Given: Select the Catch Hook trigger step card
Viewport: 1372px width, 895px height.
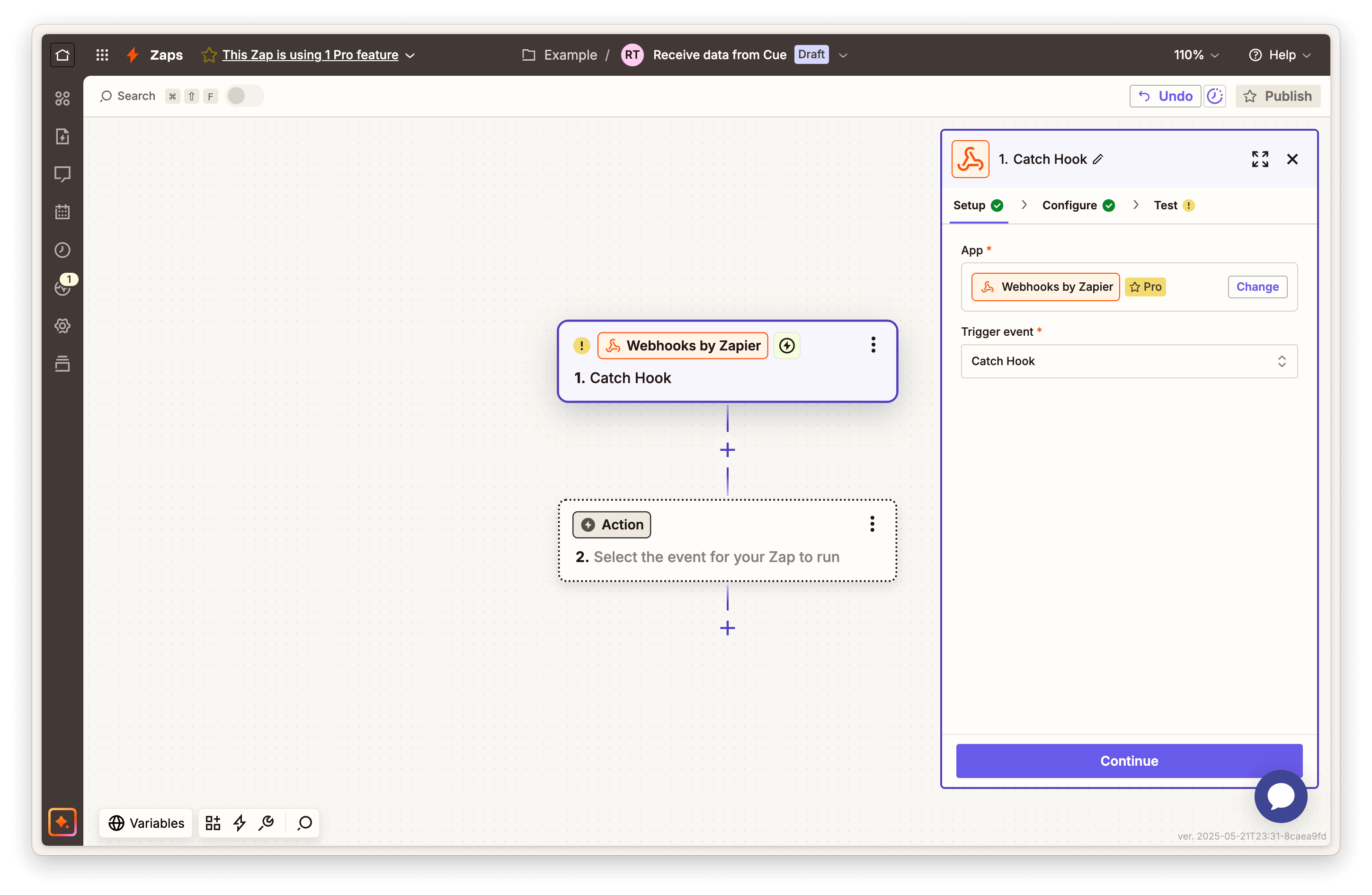Looking at the screenshot, I should pos(727,362).
